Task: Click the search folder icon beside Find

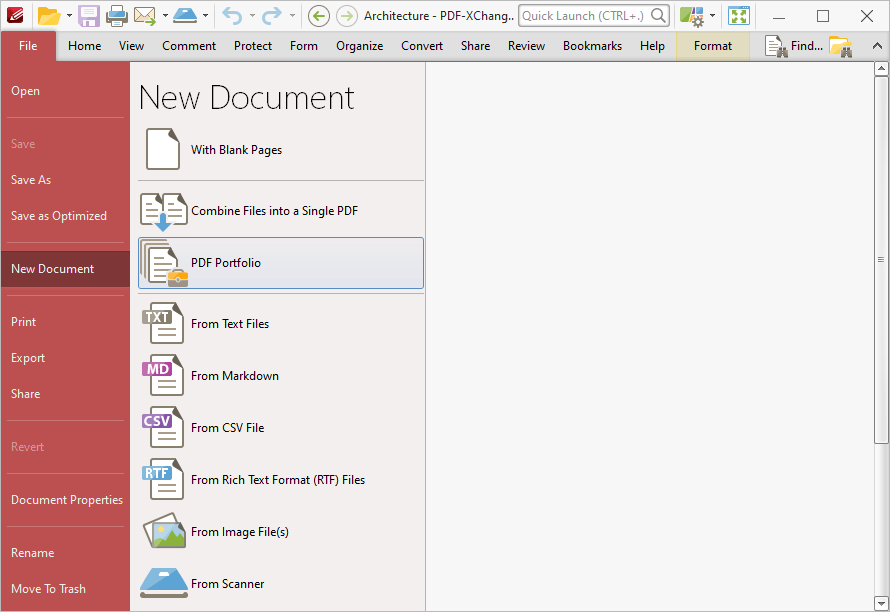Action: (841, 46)
